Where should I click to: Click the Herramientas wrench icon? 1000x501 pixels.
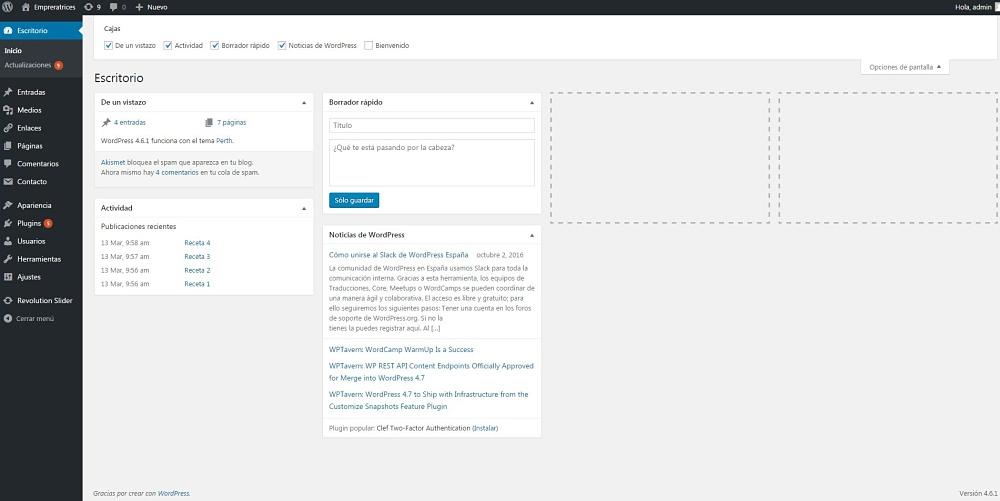pyautogui.click(x=8, y=259)
